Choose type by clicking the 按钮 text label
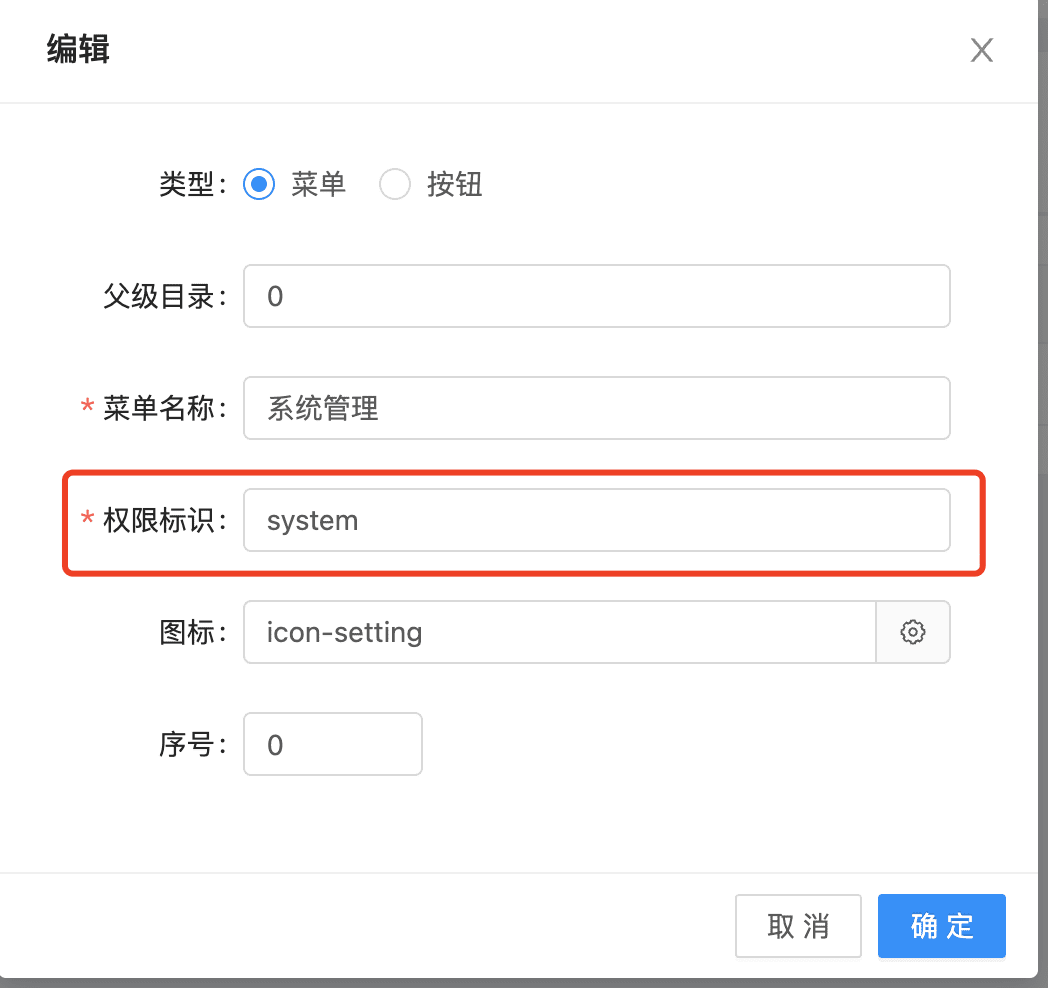1048x988 pixels. coord(454,184)
